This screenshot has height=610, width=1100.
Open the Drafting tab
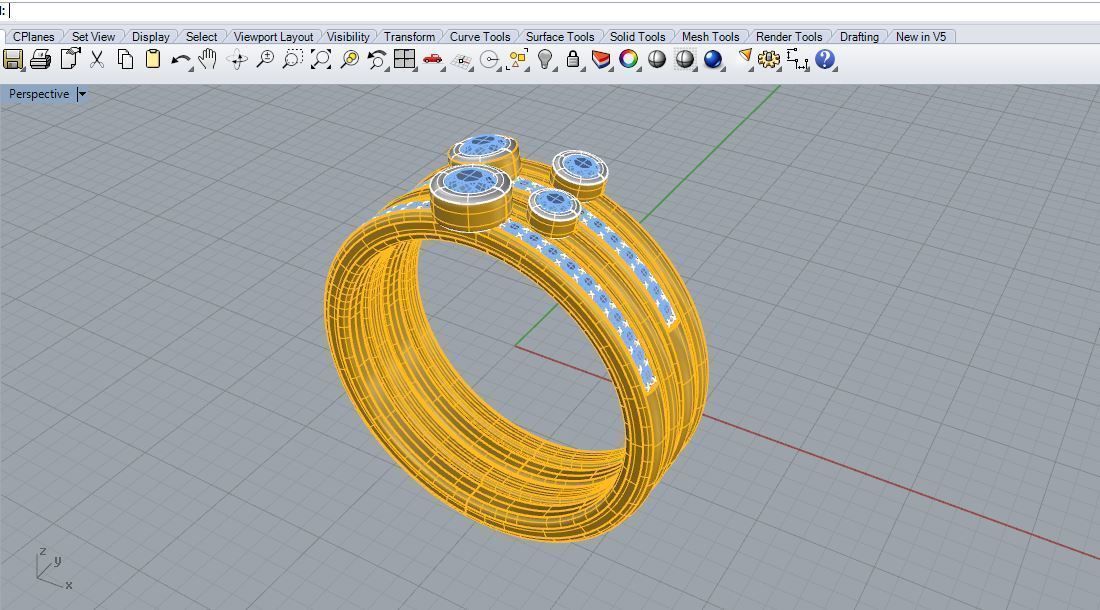(859, 36)
